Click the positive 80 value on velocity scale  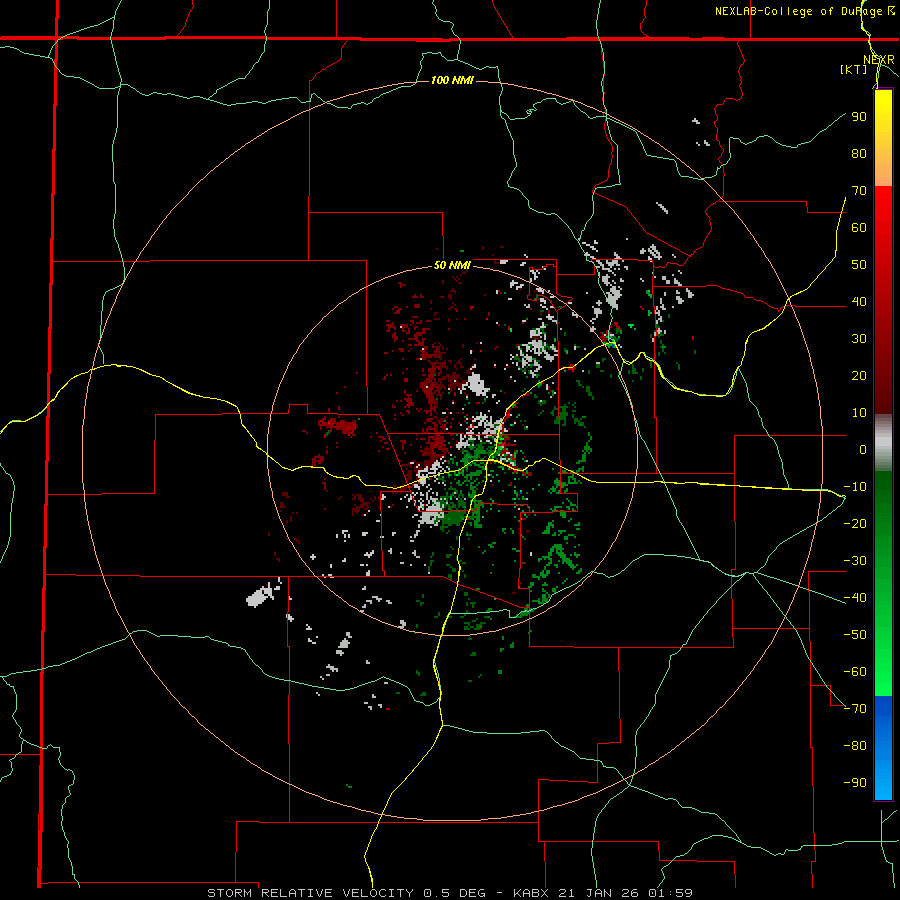point(859,153)
